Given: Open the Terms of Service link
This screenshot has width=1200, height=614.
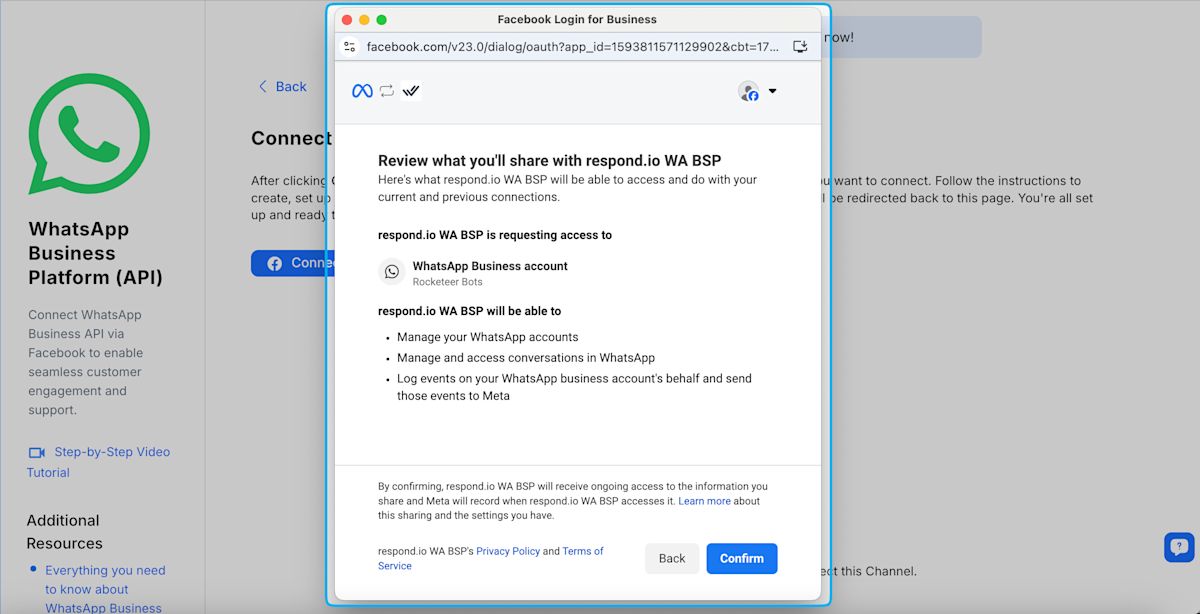Looking at the screenshot, I should [x=582, y=551].
